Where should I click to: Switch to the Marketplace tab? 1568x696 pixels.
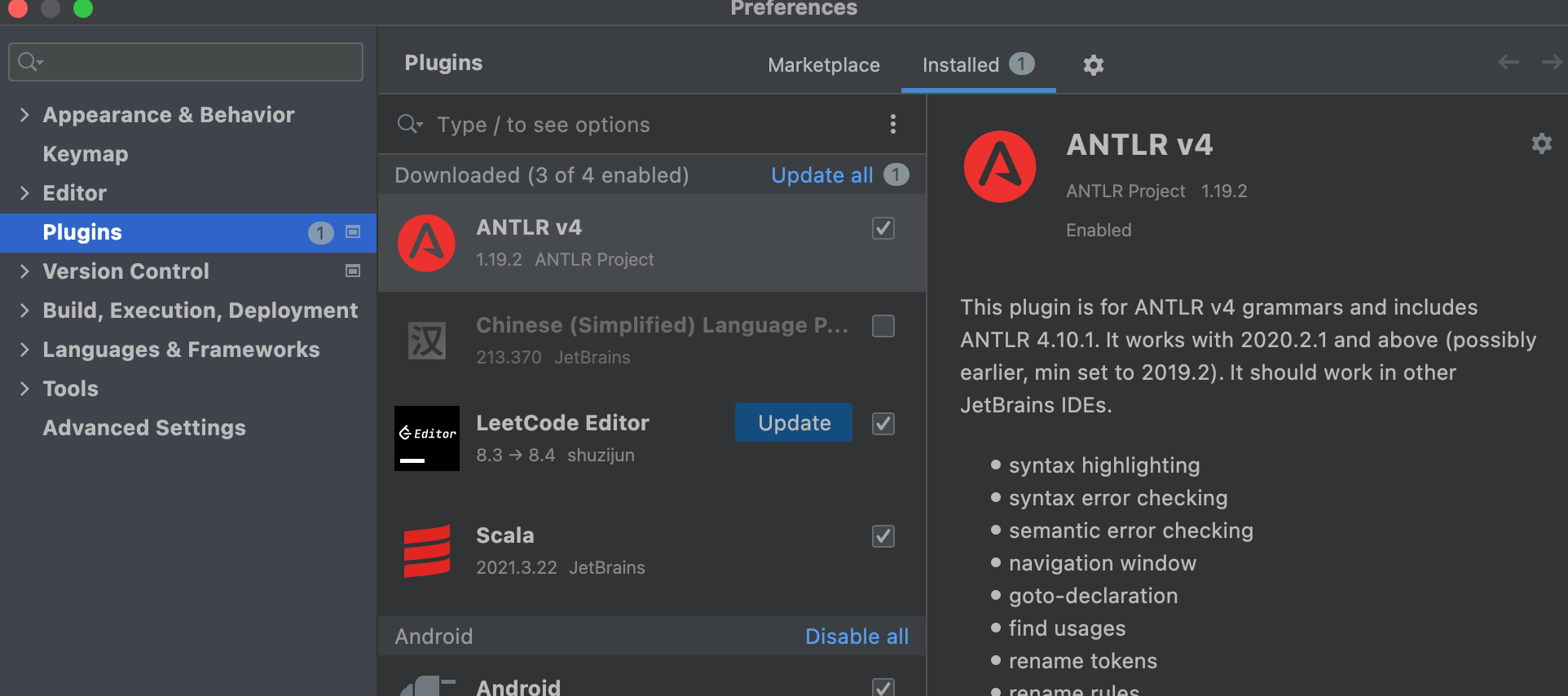pos(823,65)
